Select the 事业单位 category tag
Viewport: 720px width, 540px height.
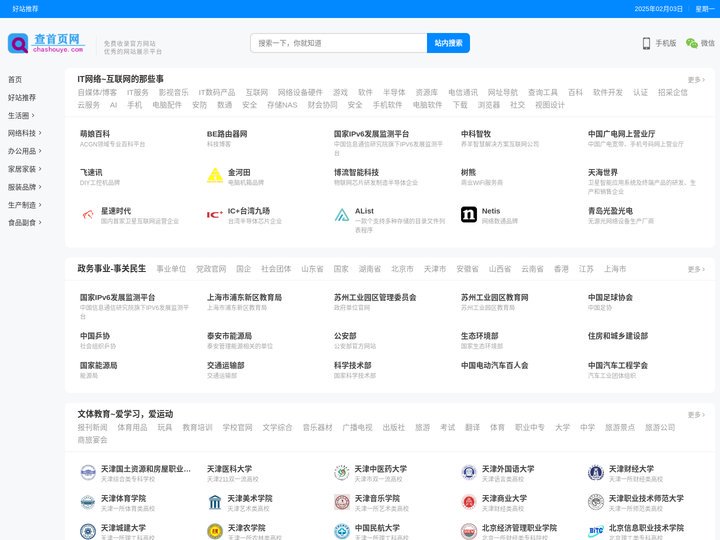[171, 269]
